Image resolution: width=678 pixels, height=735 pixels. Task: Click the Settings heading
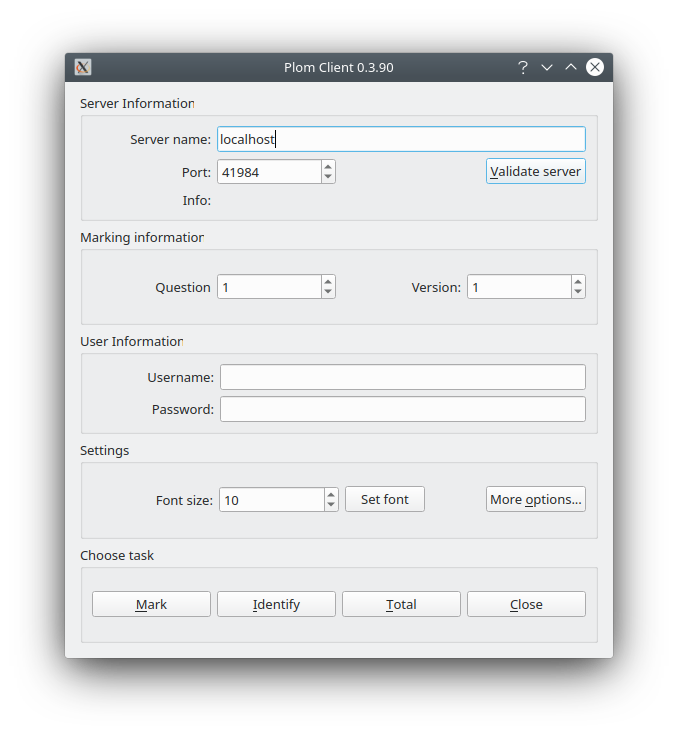[105, 450]
